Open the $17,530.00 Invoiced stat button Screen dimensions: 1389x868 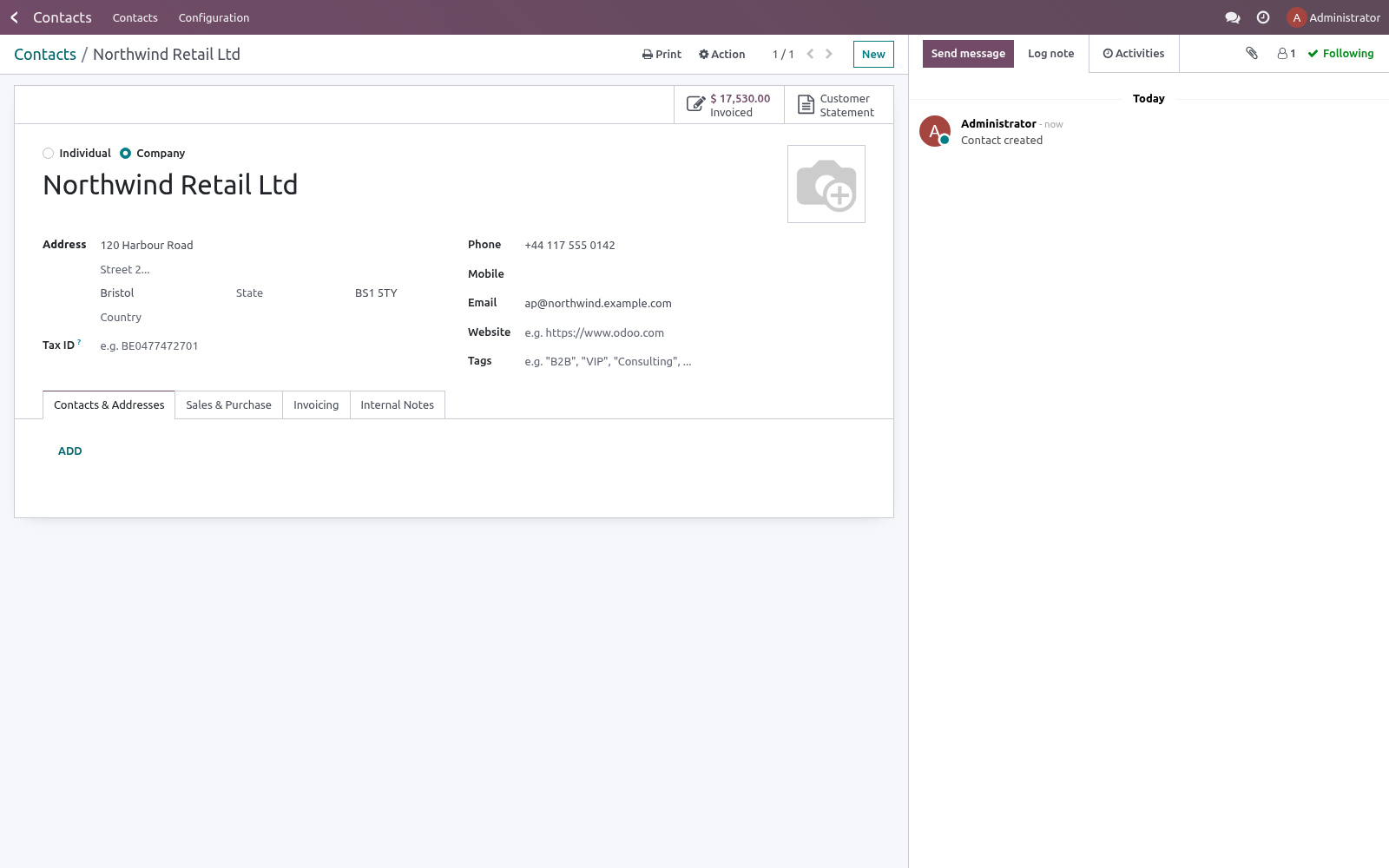[729, 105]
